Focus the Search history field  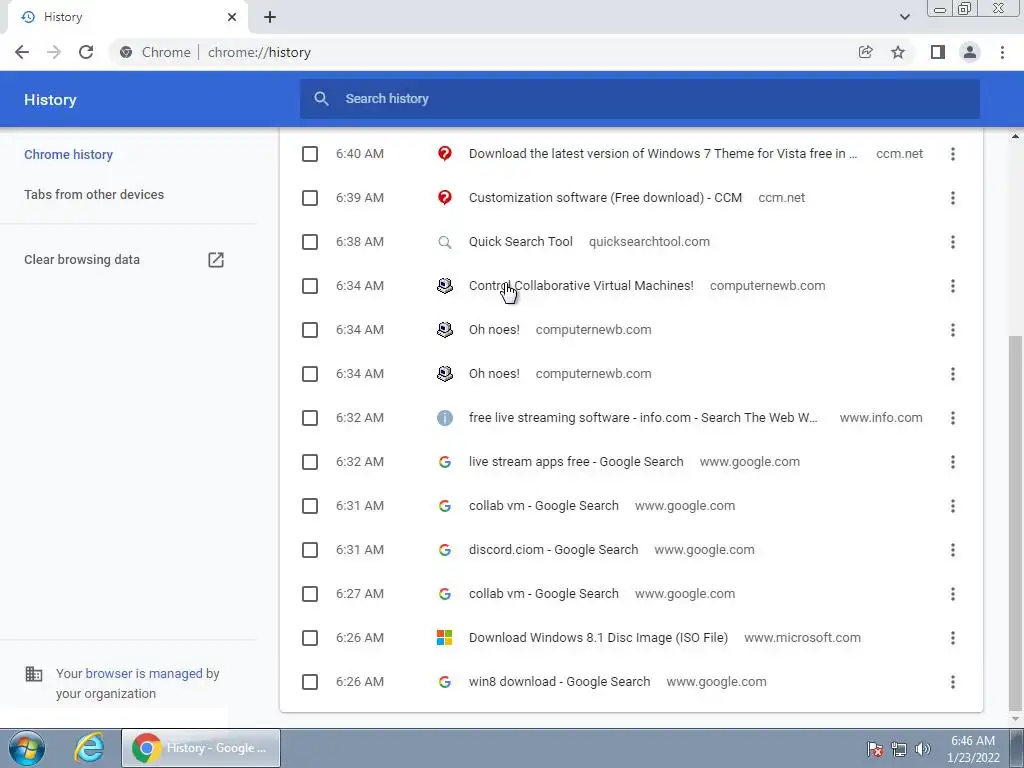click(639, 99)
